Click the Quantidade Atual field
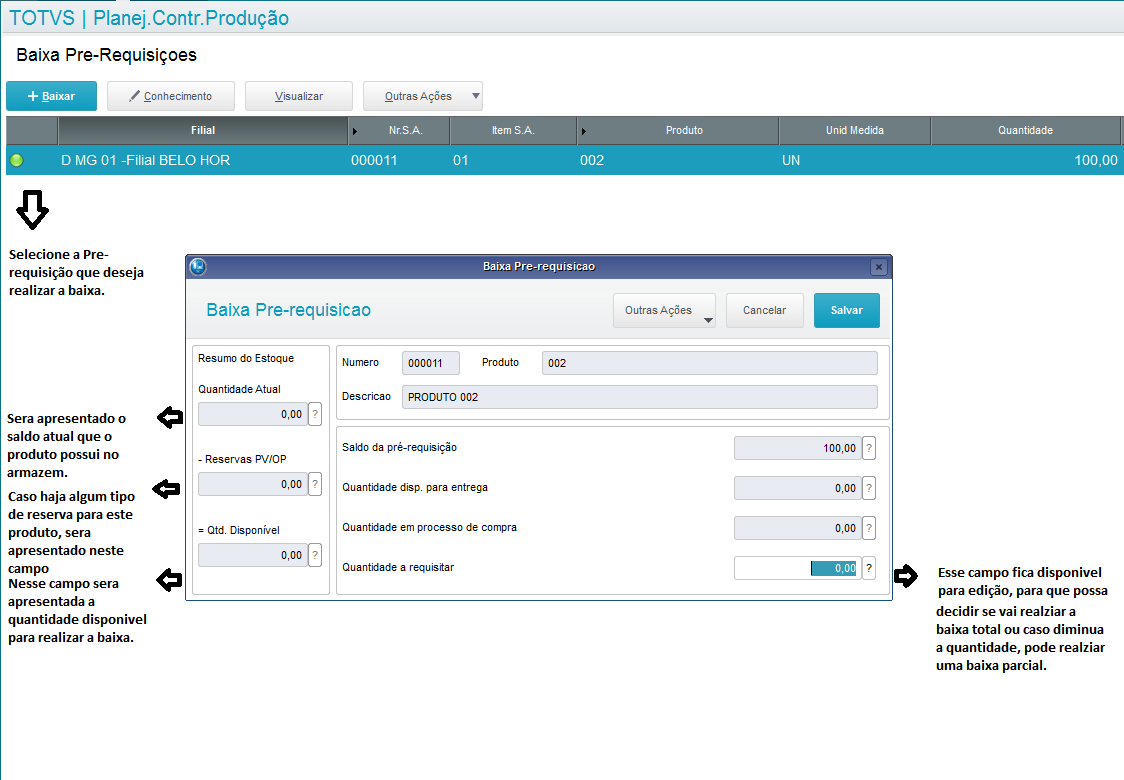The width and height of the screenshot is (1124, 780). (x=253, y=414)
